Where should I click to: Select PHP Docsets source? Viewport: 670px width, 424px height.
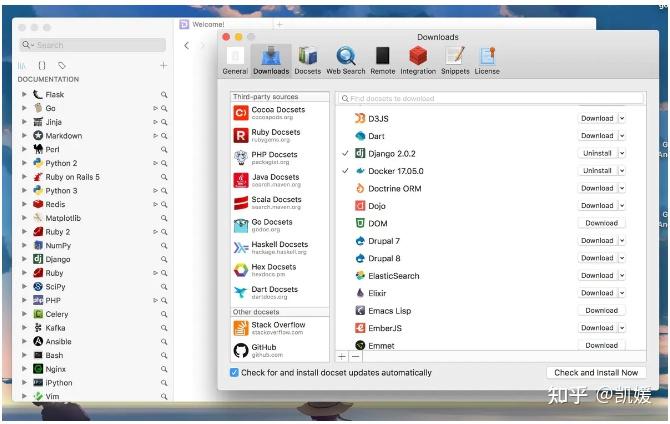[x=280, y=158]
